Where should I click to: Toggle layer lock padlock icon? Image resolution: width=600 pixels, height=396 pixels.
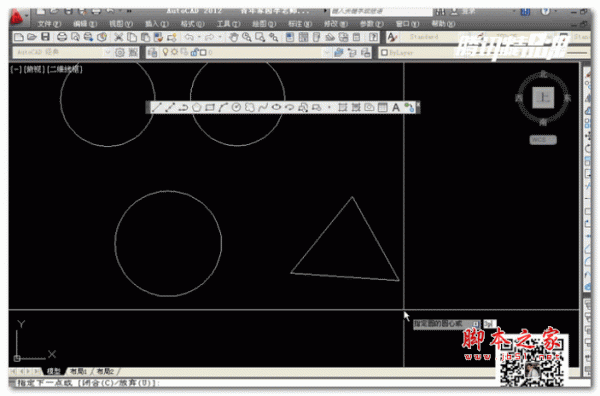(194, 52)
